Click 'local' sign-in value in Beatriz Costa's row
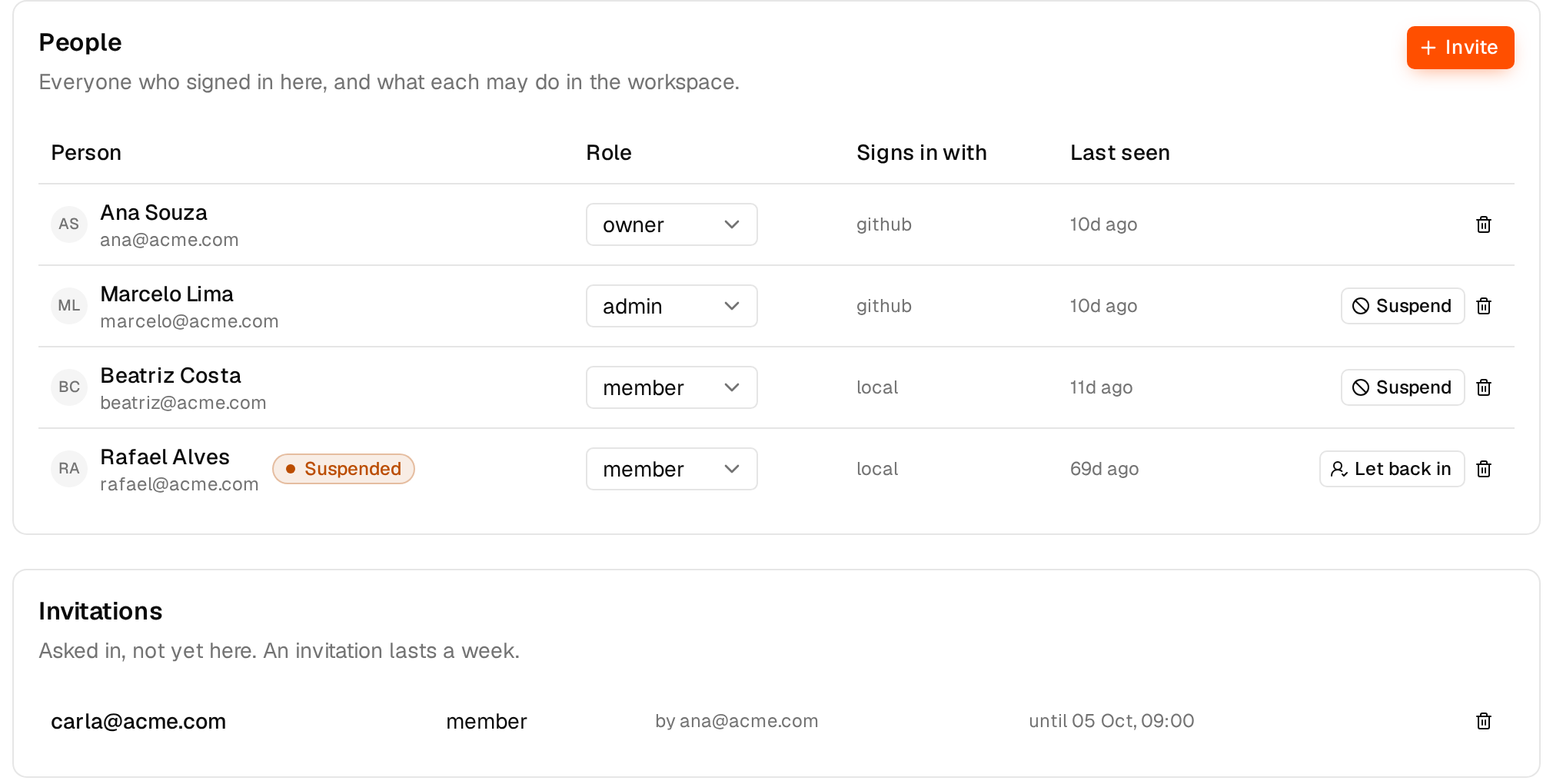1553x784 pixels. (x=877, y=387)
